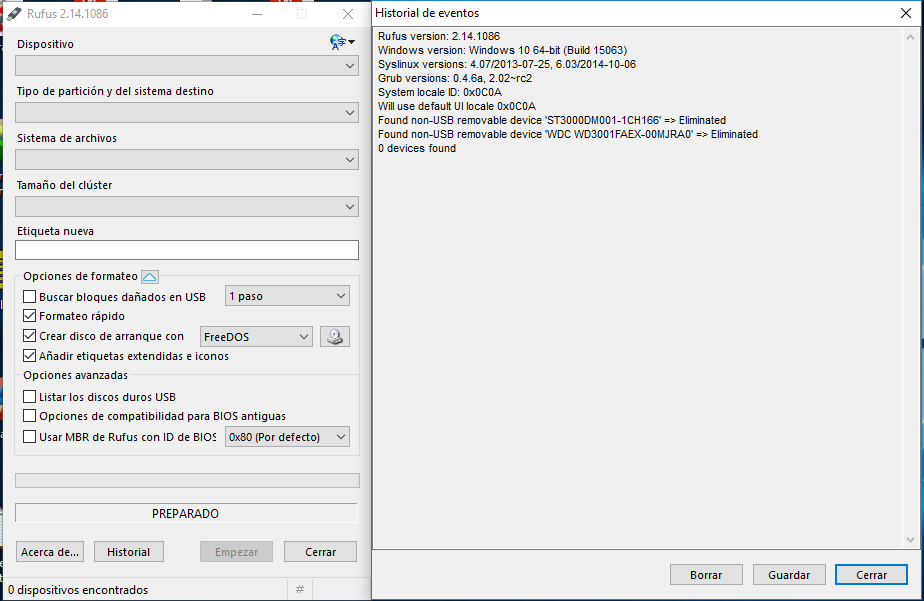The height and width of the screenshot is (601, 924).
Task: Toggle Crear disco de arranque con
Action: [29, 336]
